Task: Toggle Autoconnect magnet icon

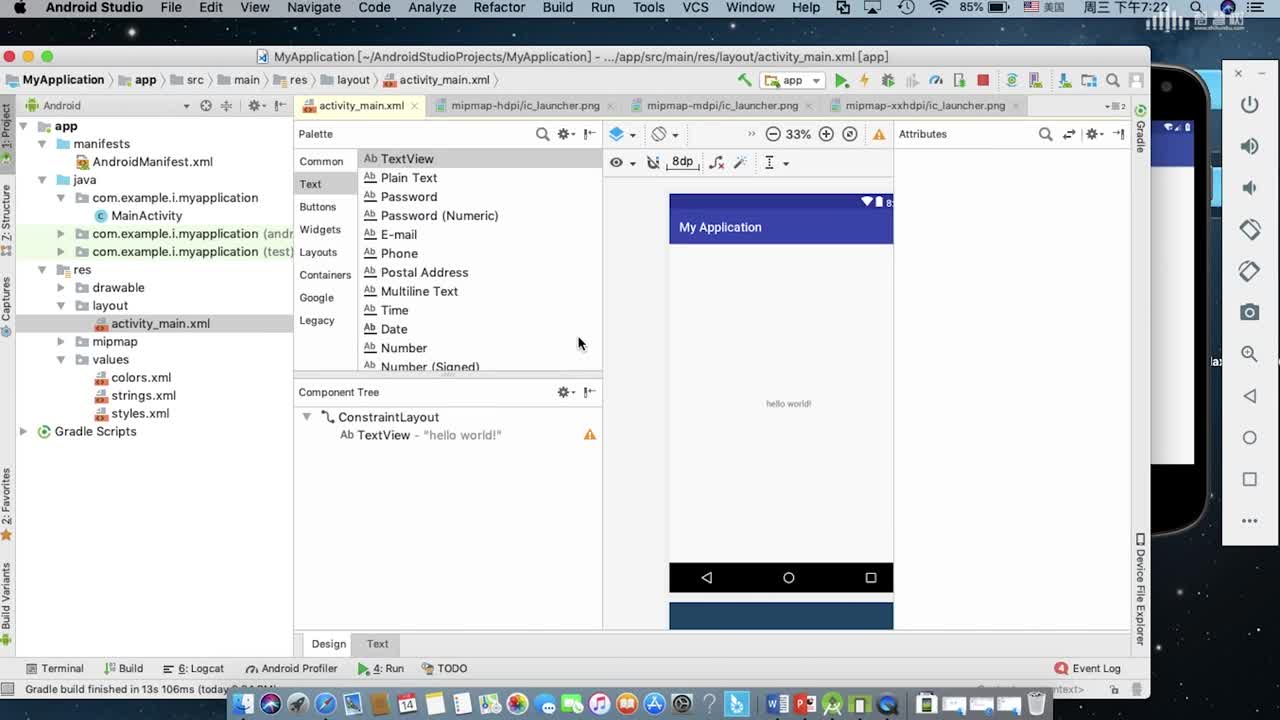Action: tap(653, 162)
